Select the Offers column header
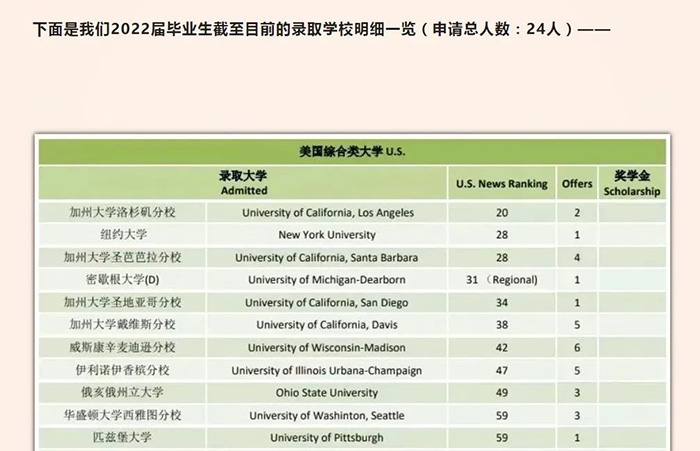This screenshot has height=451, width=700. pyautogui.click(x=577, y=184)
